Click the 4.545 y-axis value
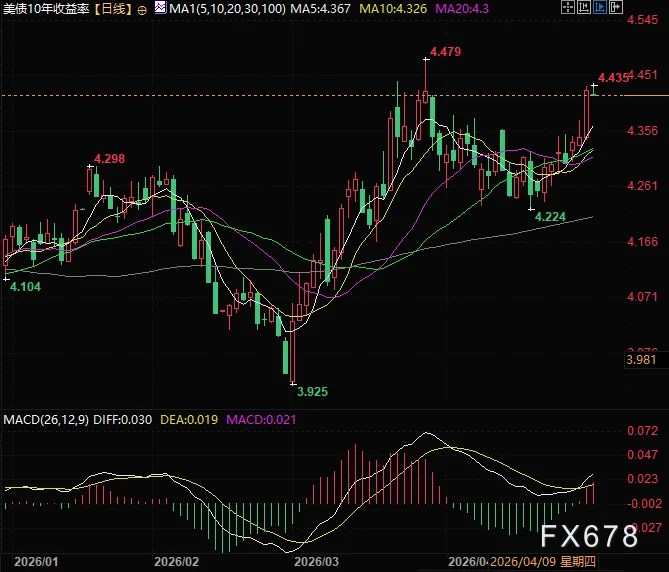Viewport: 669px width, 572px height. tap(643, 20)
